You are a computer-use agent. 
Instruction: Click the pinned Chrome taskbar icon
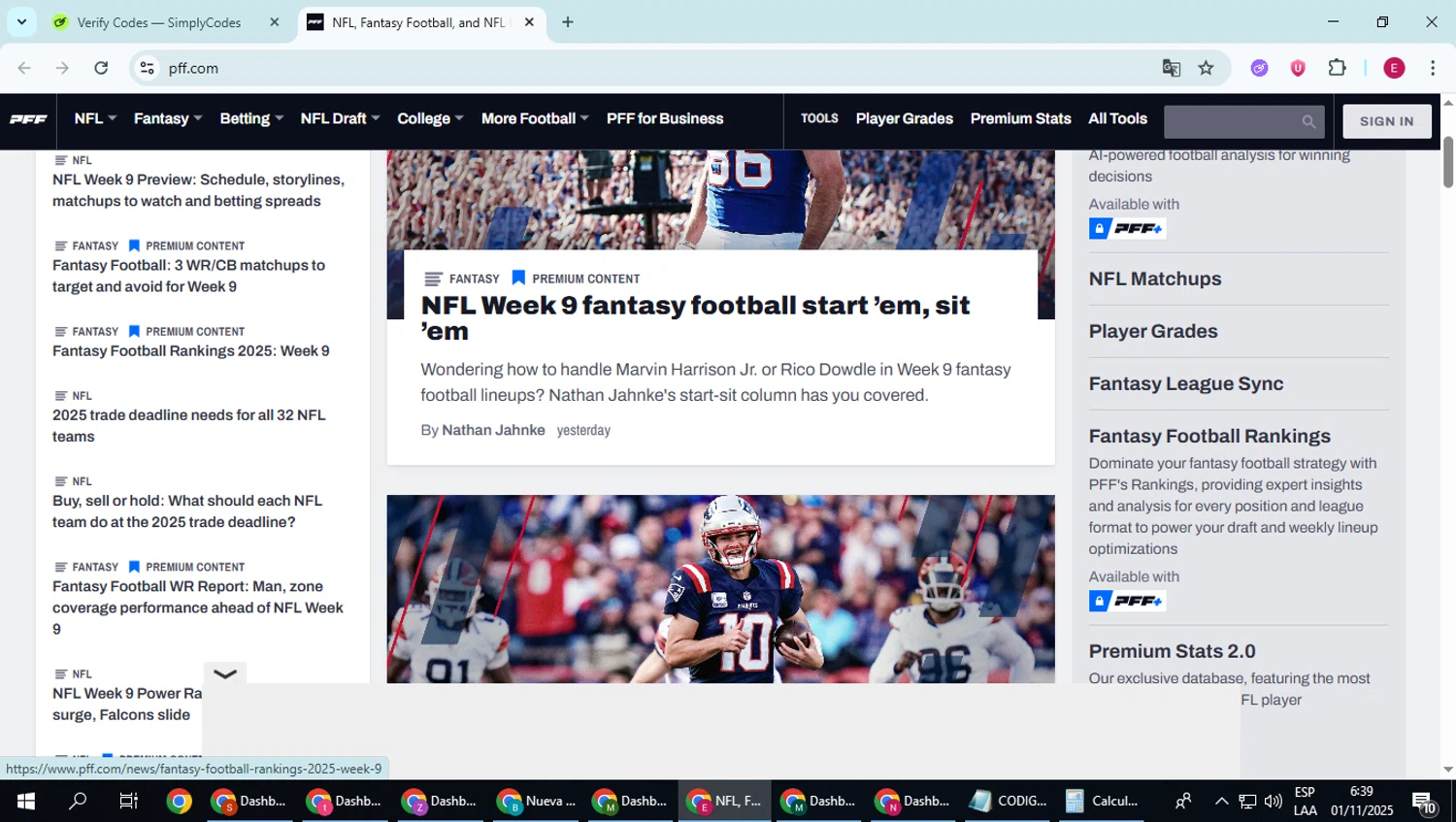pos(179,801)
